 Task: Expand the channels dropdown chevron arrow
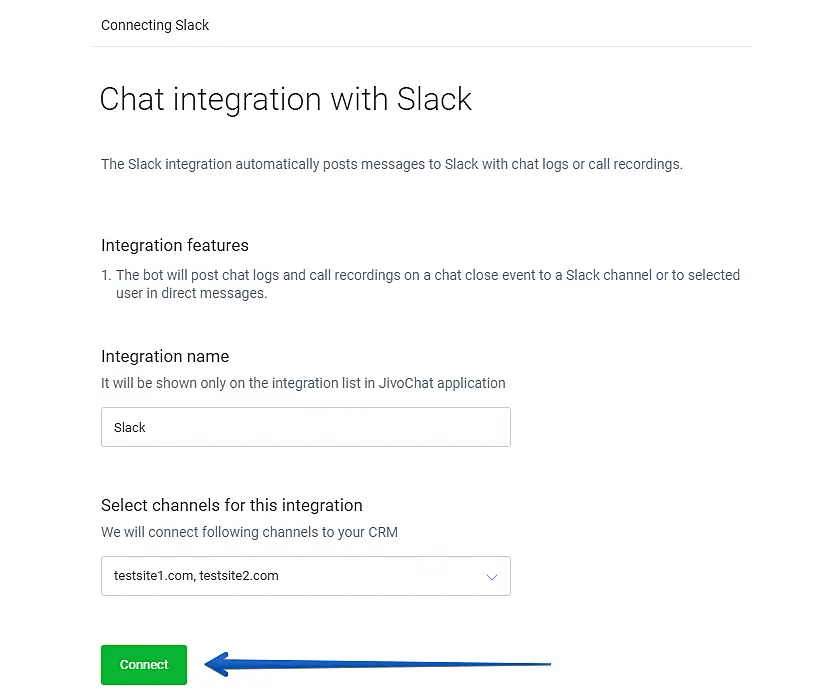coord(491,577)
